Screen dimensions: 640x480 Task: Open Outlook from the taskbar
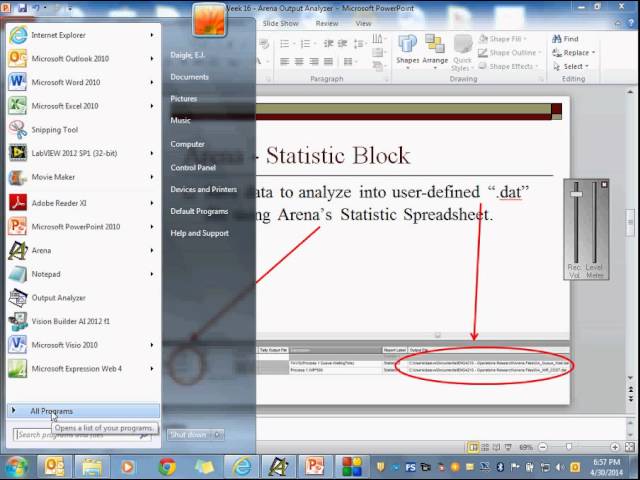click(55, 467)
